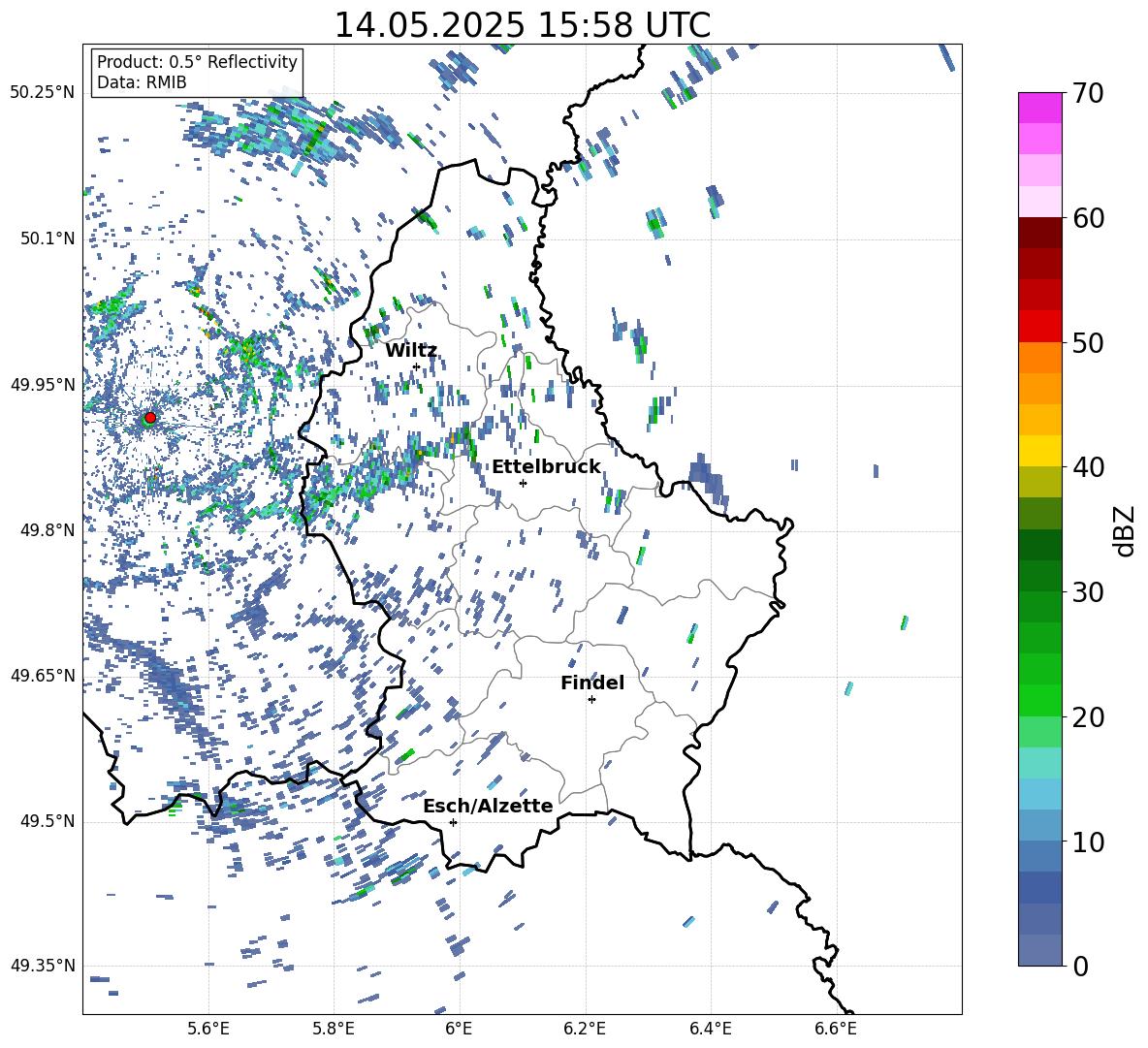Click the 6.4°E longitude label
The image size is (1148, 1048).
[x=711, y=1029]
